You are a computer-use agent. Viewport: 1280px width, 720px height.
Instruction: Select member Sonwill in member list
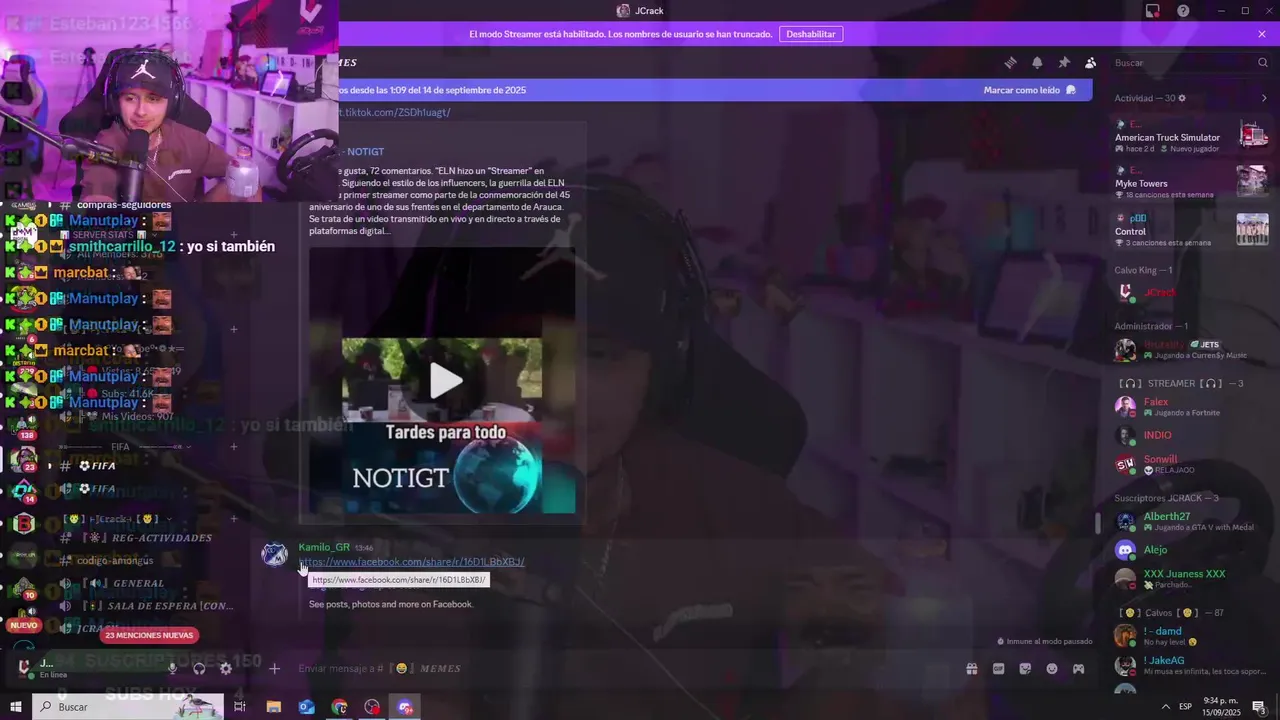point(1192,464)
